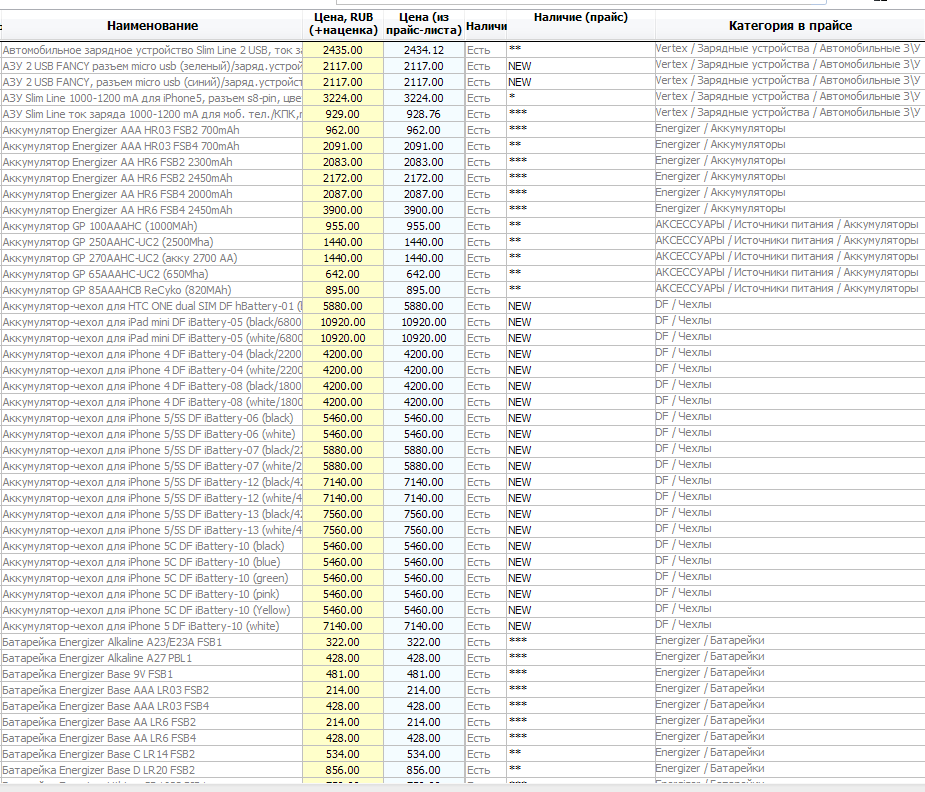The image size is (925, 792).
Task: Select iPad mini DF iBattery-05 black row
Action: click(152, 322)
